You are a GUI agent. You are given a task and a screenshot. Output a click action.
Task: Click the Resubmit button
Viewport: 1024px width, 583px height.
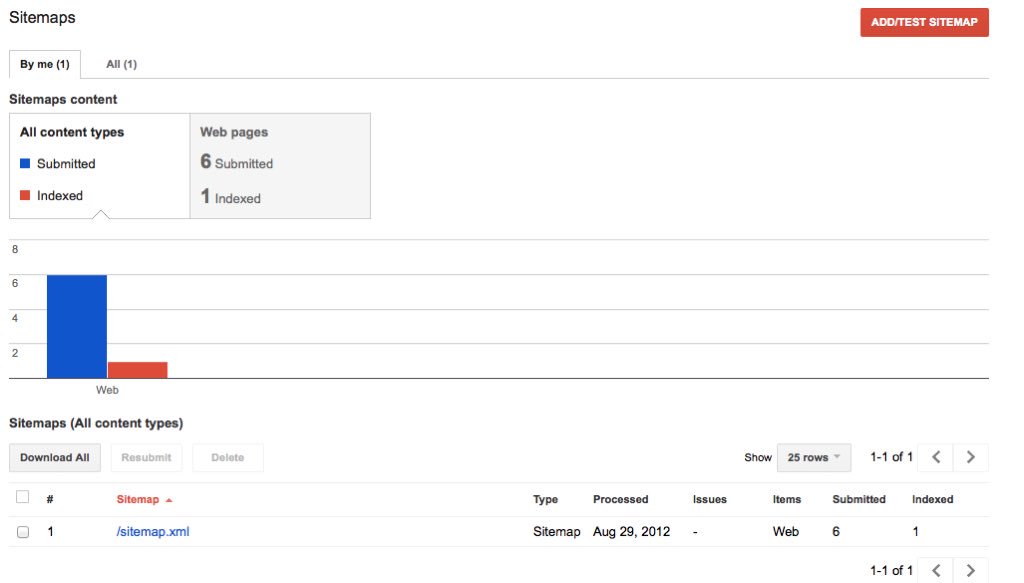point(146,457)
